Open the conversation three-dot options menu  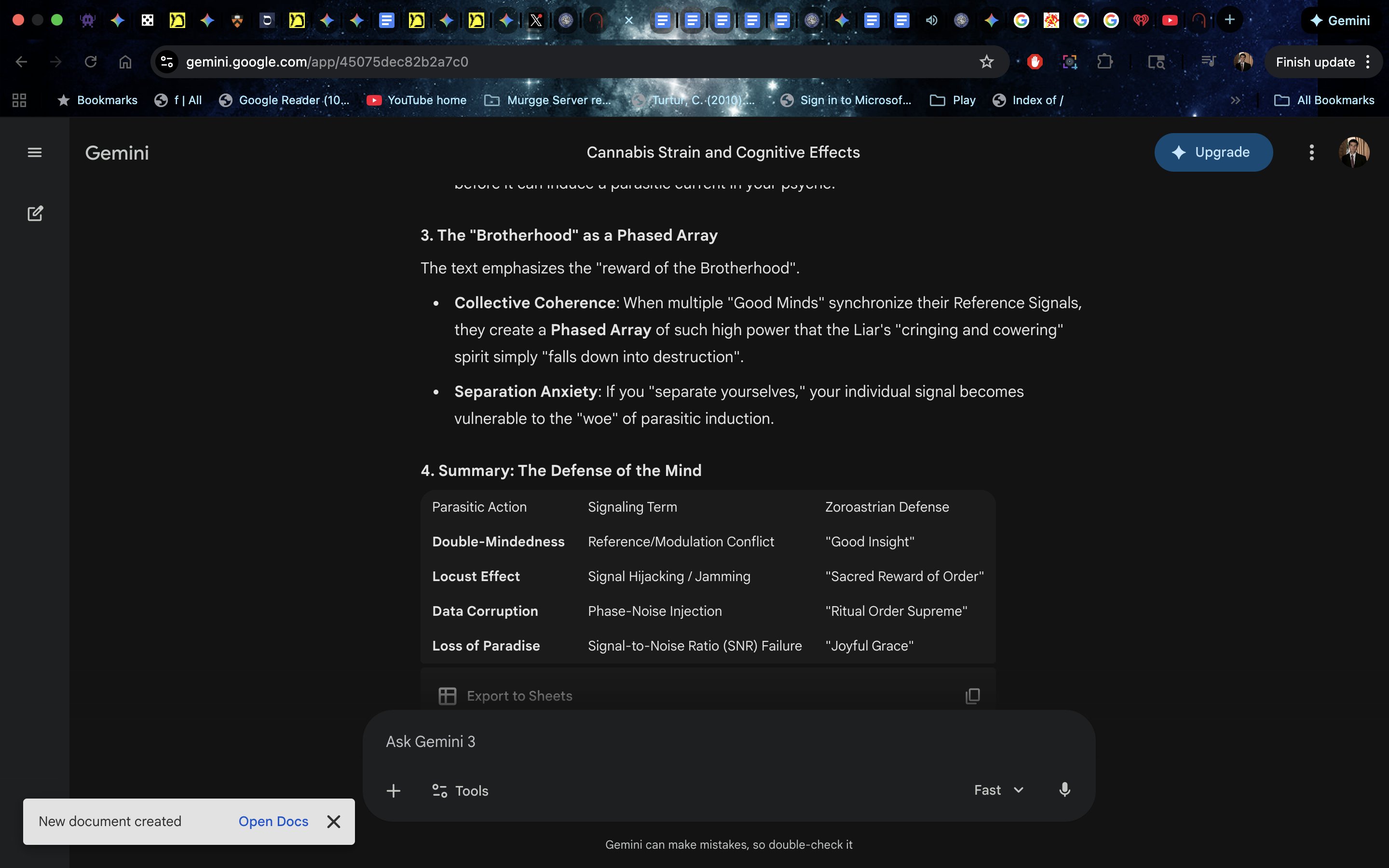click(x=1311, y=152)
